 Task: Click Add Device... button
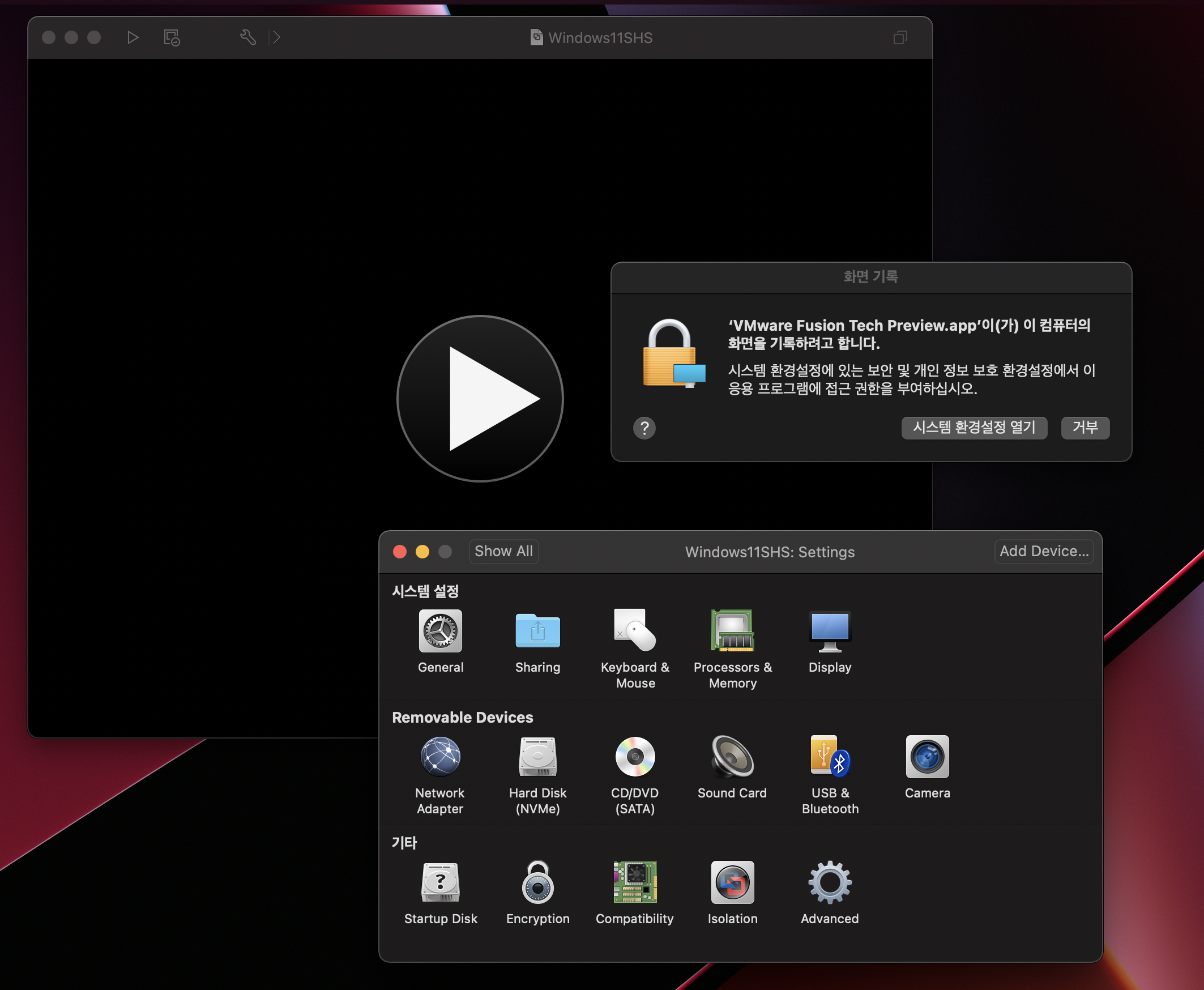(1044, 552)
